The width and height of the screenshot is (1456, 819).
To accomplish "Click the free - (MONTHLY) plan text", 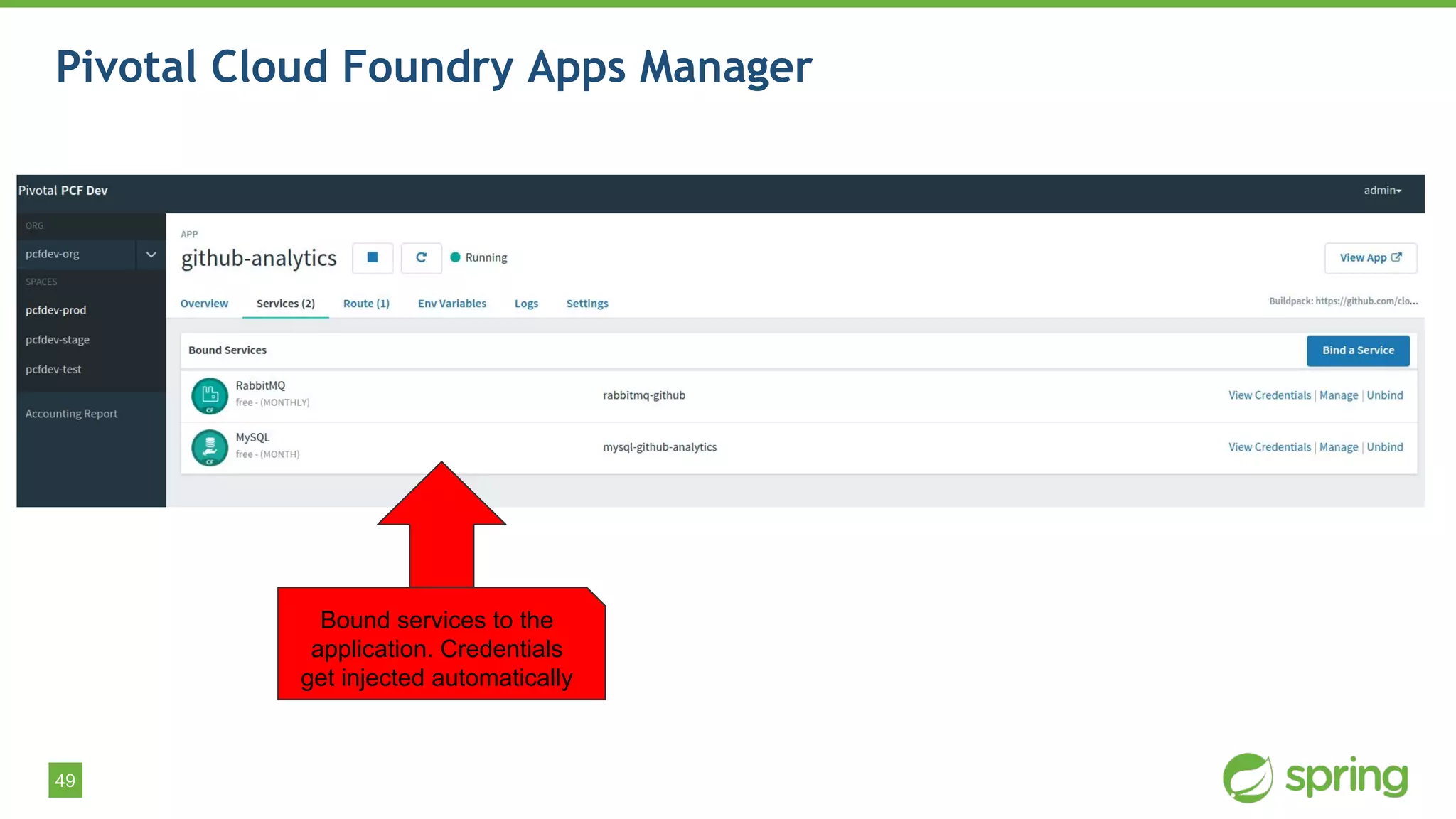I will tap(272, 402).
